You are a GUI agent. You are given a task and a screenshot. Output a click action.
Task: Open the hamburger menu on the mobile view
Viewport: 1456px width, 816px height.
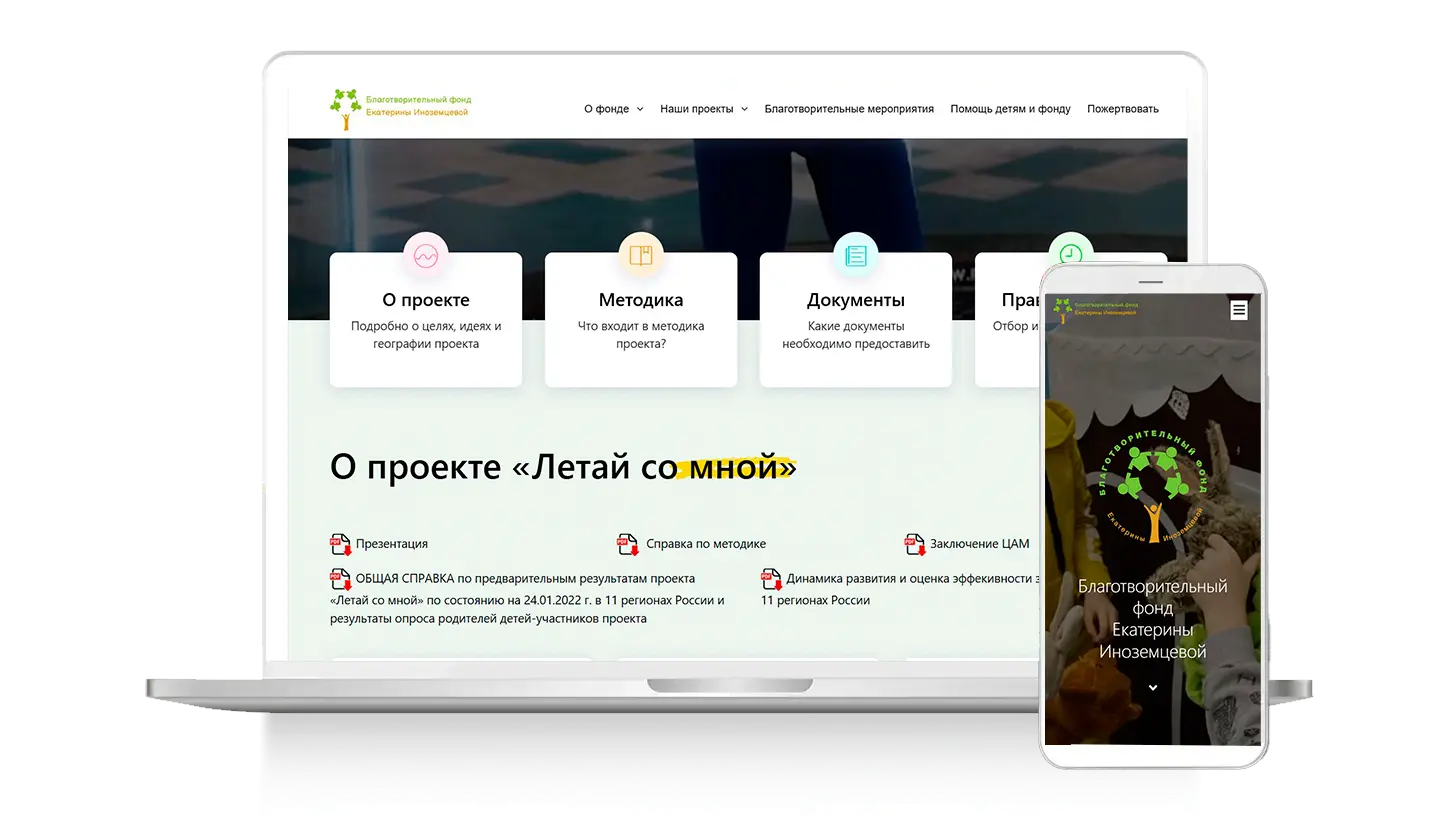coord(1238,310)
